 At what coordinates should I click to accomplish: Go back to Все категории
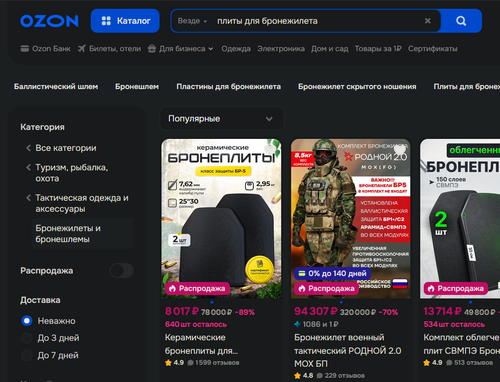click(66, 148)
